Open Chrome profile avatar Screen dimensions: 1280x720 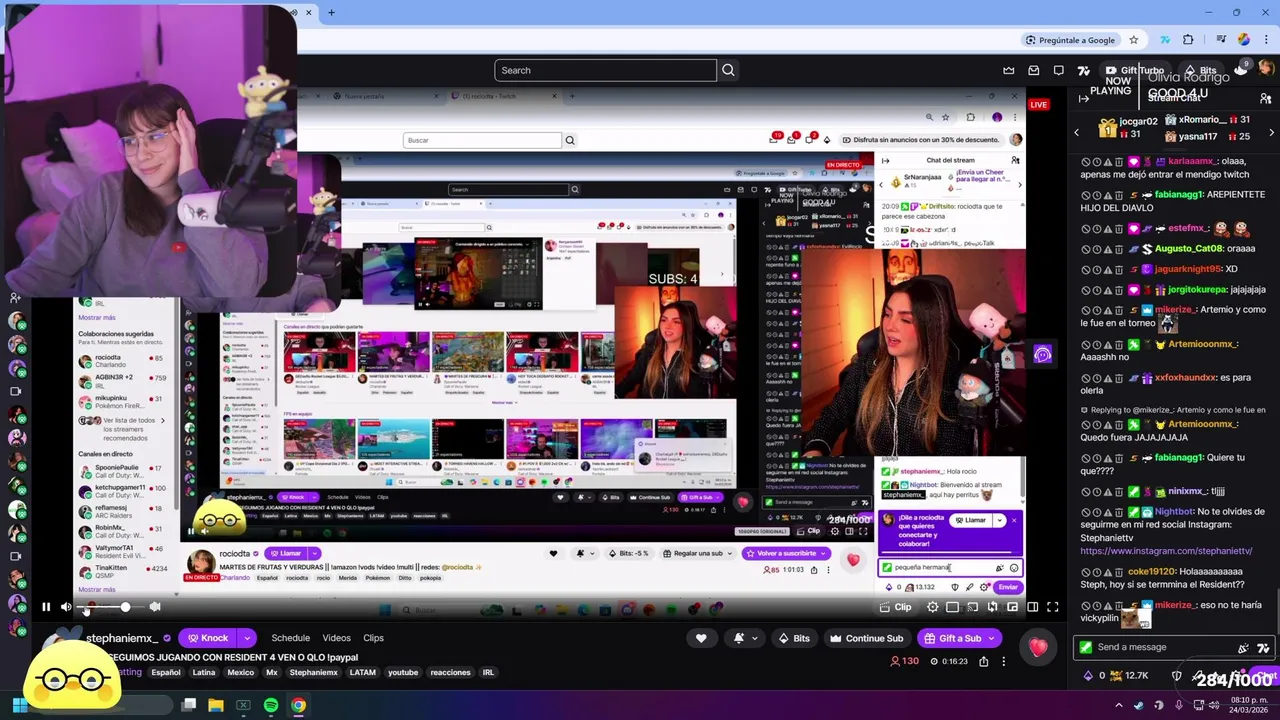(1243, 40)
